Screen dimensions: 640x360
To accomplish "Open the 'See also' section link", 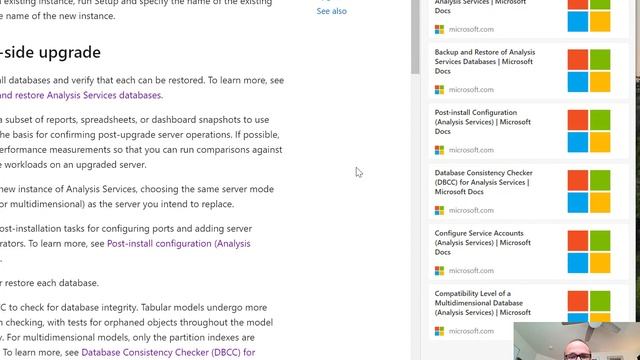I will tap(331, 11).
